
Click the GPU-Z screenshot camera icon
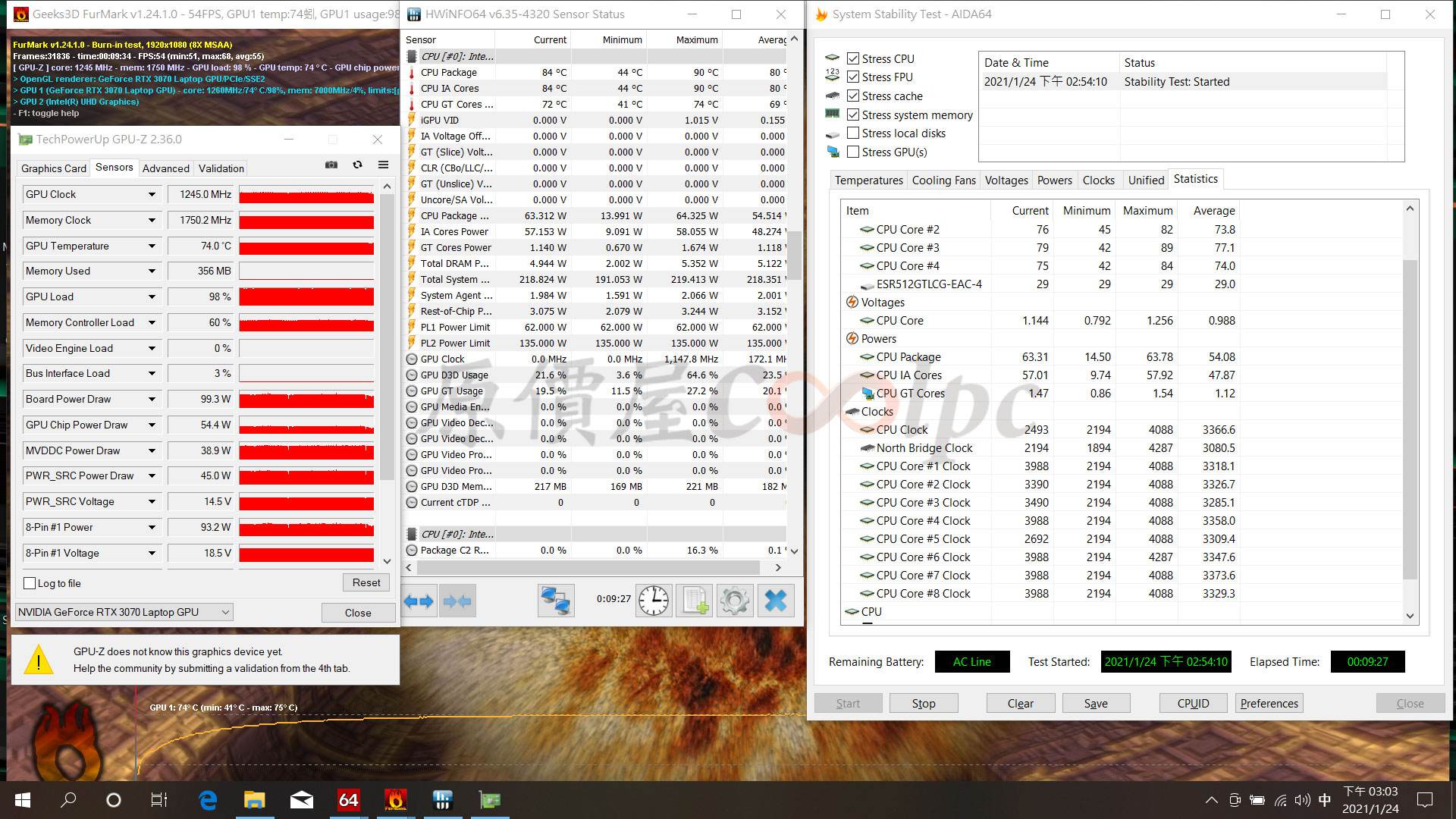pos(331,165)
